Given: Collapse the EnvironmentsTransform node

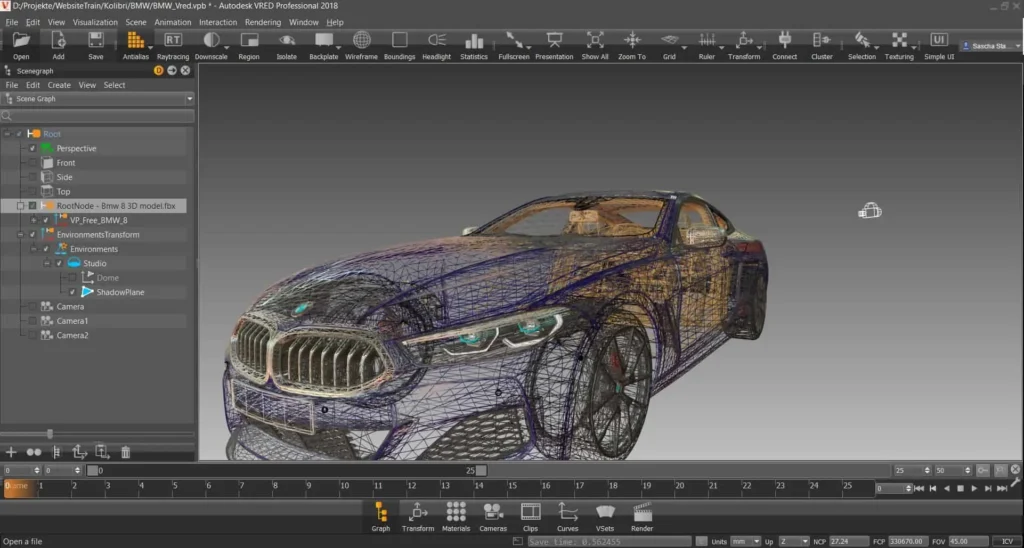Looking at the screenshot, I should point(20,234).
